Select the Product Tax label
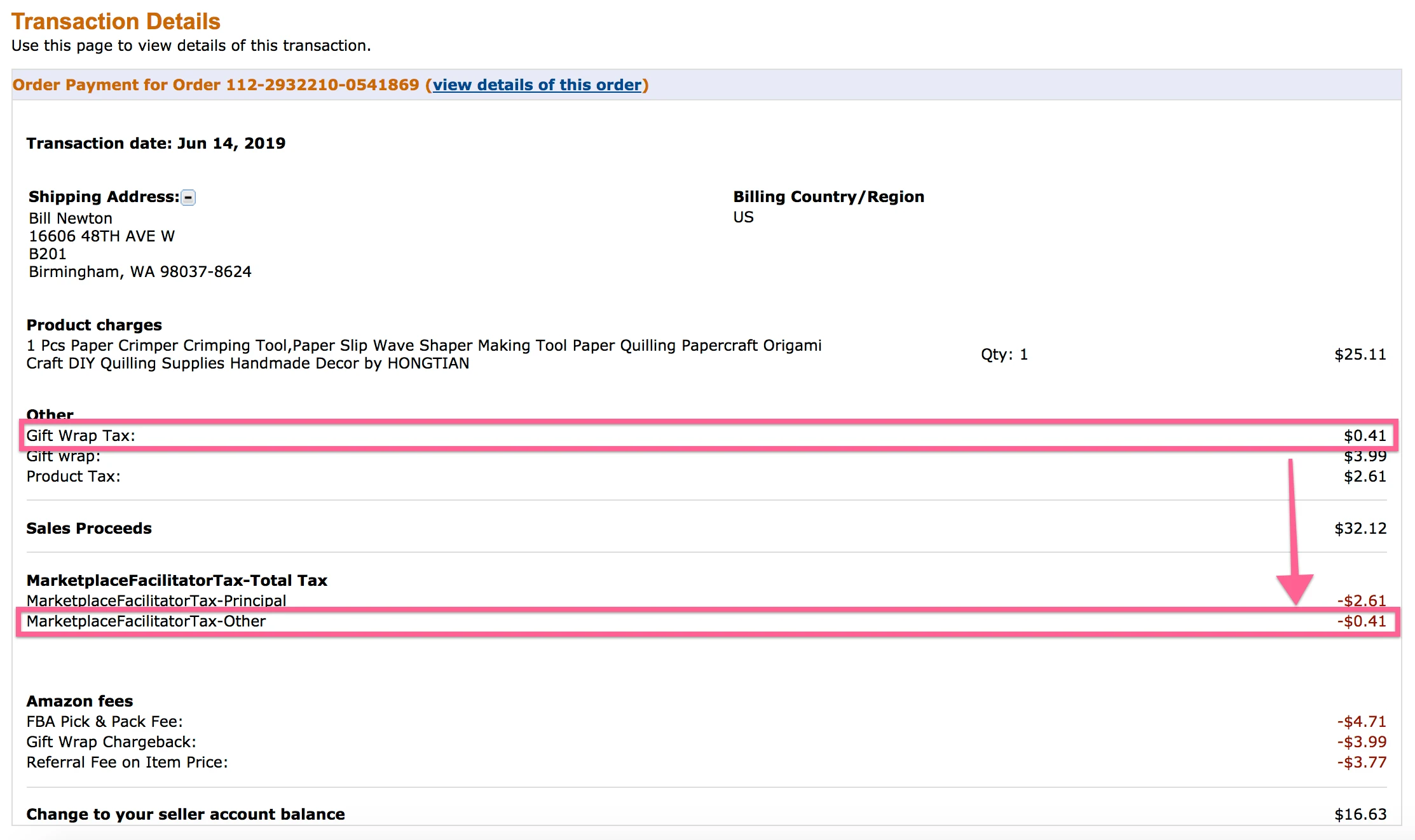The height and width of the screenshot is (840, 1415). click(73, 477)
